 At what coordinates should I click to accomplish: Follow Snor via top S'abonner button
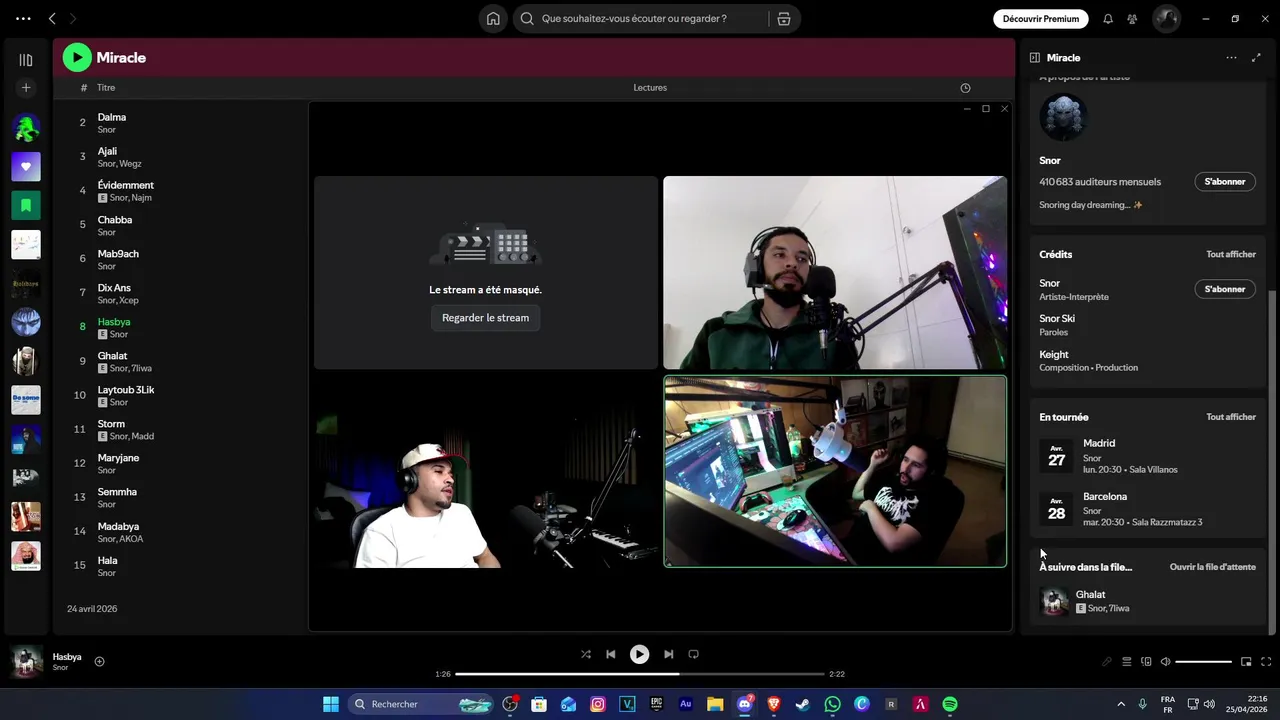coord(1225,182)
